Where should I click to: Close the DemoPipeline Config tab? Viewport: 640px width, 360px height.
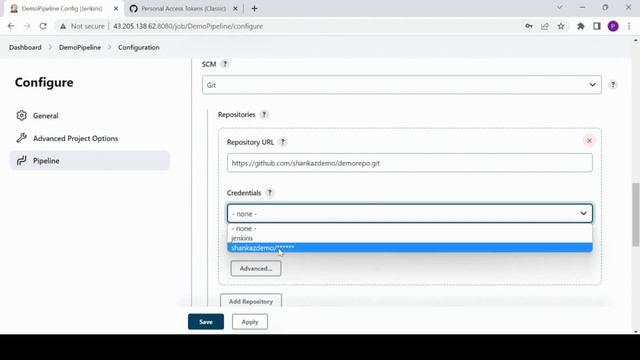[116, 8]
